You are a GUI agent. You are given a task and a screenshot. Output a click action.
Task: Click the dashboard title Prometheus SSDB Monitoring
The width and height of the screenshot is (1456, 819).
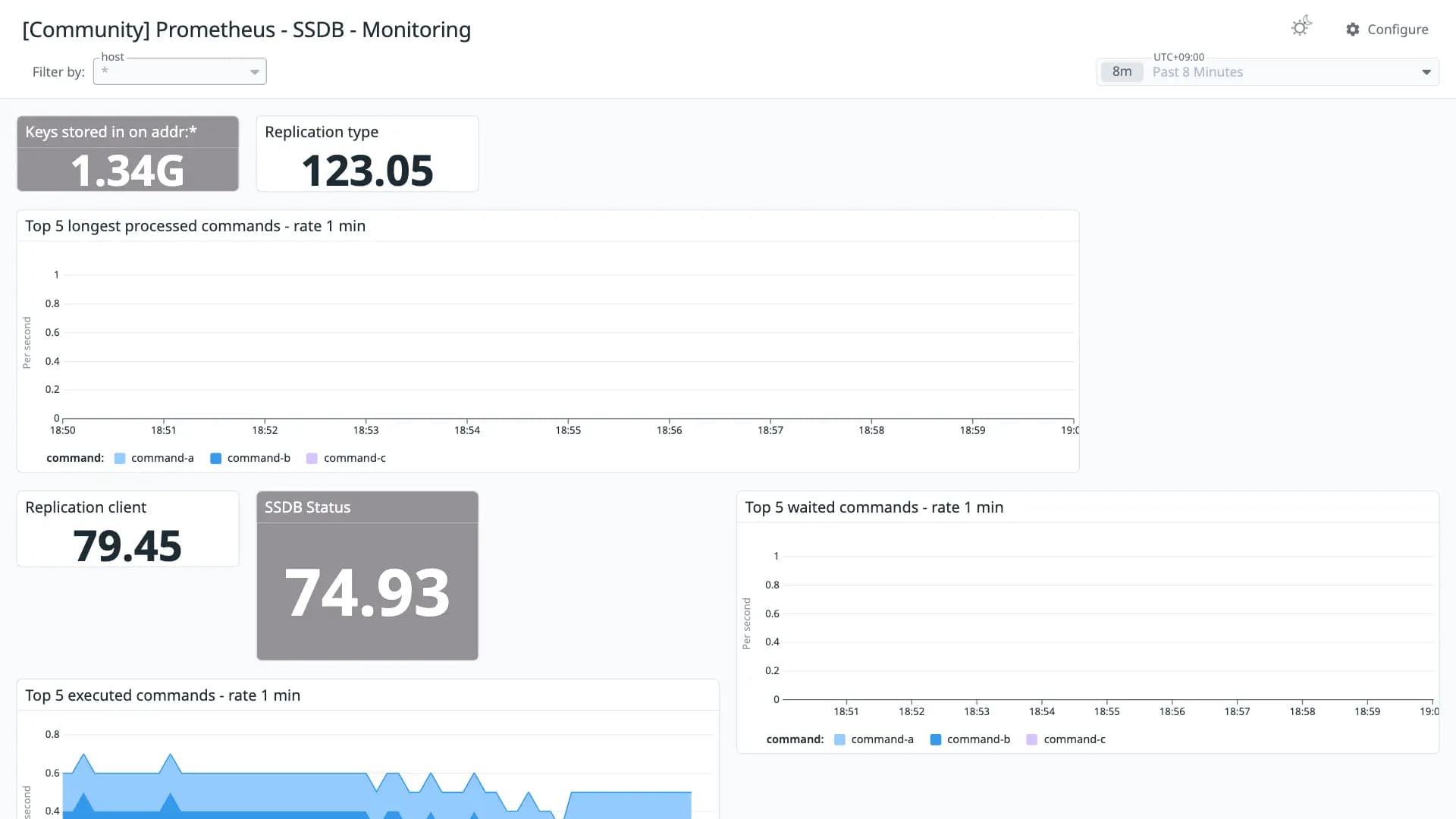coord(246,30)
